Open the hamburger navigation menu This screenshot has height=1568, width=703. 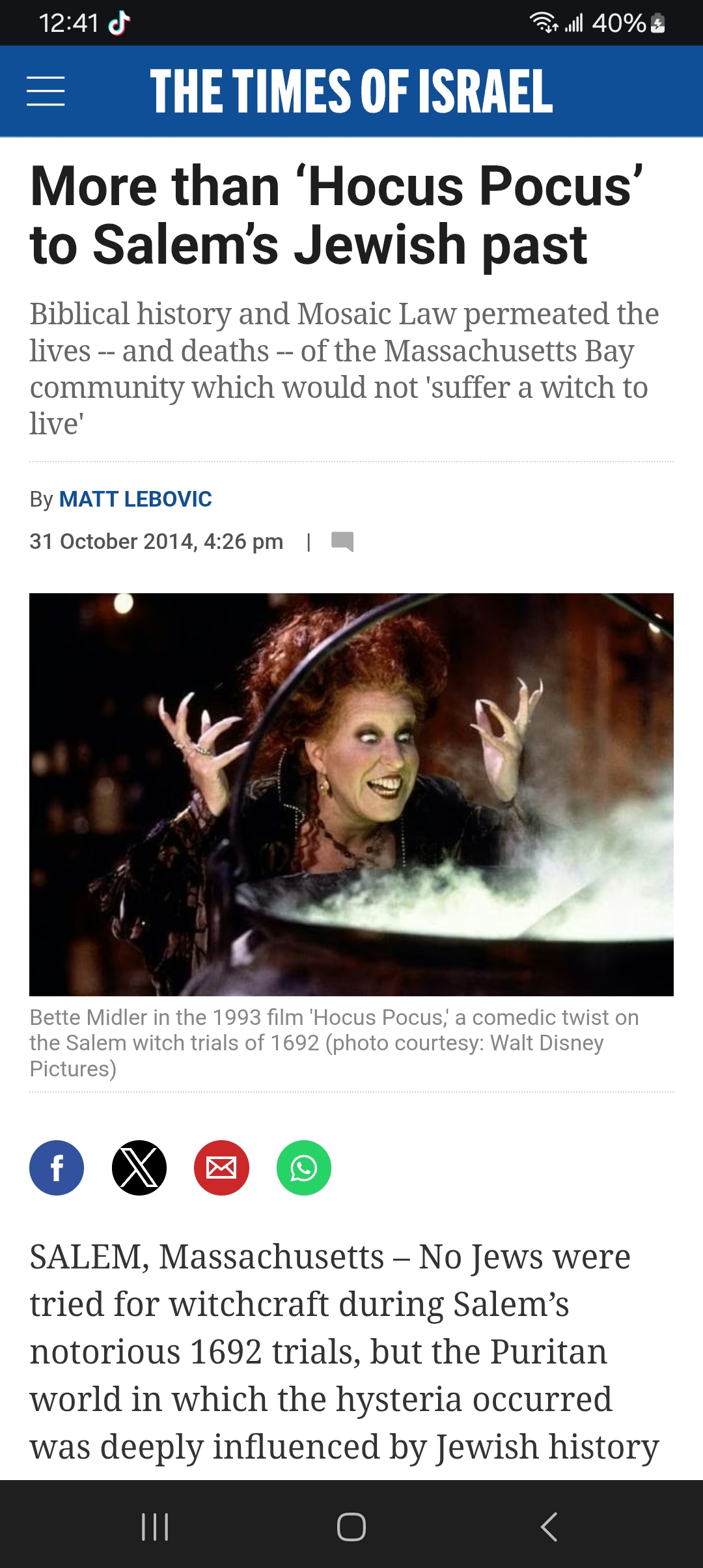46,91
